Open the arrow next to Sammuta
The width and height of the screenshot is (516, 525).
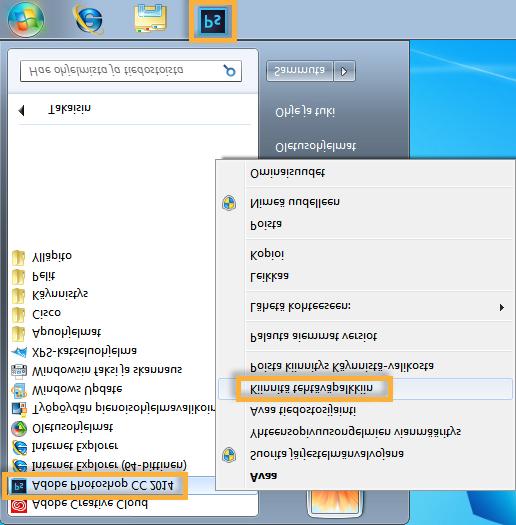pos(344,71)
